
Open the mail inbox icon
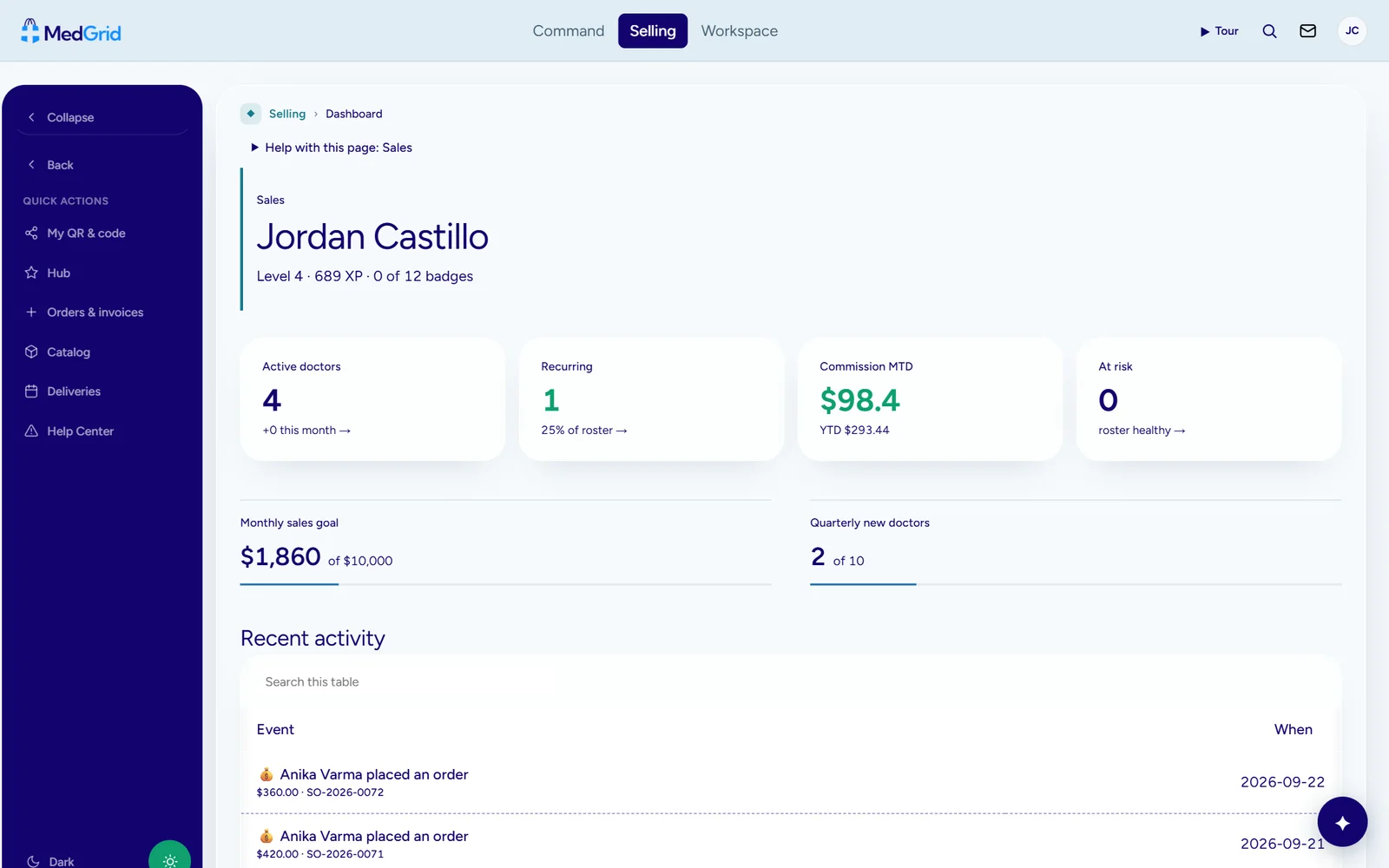tap(1307, 31)
